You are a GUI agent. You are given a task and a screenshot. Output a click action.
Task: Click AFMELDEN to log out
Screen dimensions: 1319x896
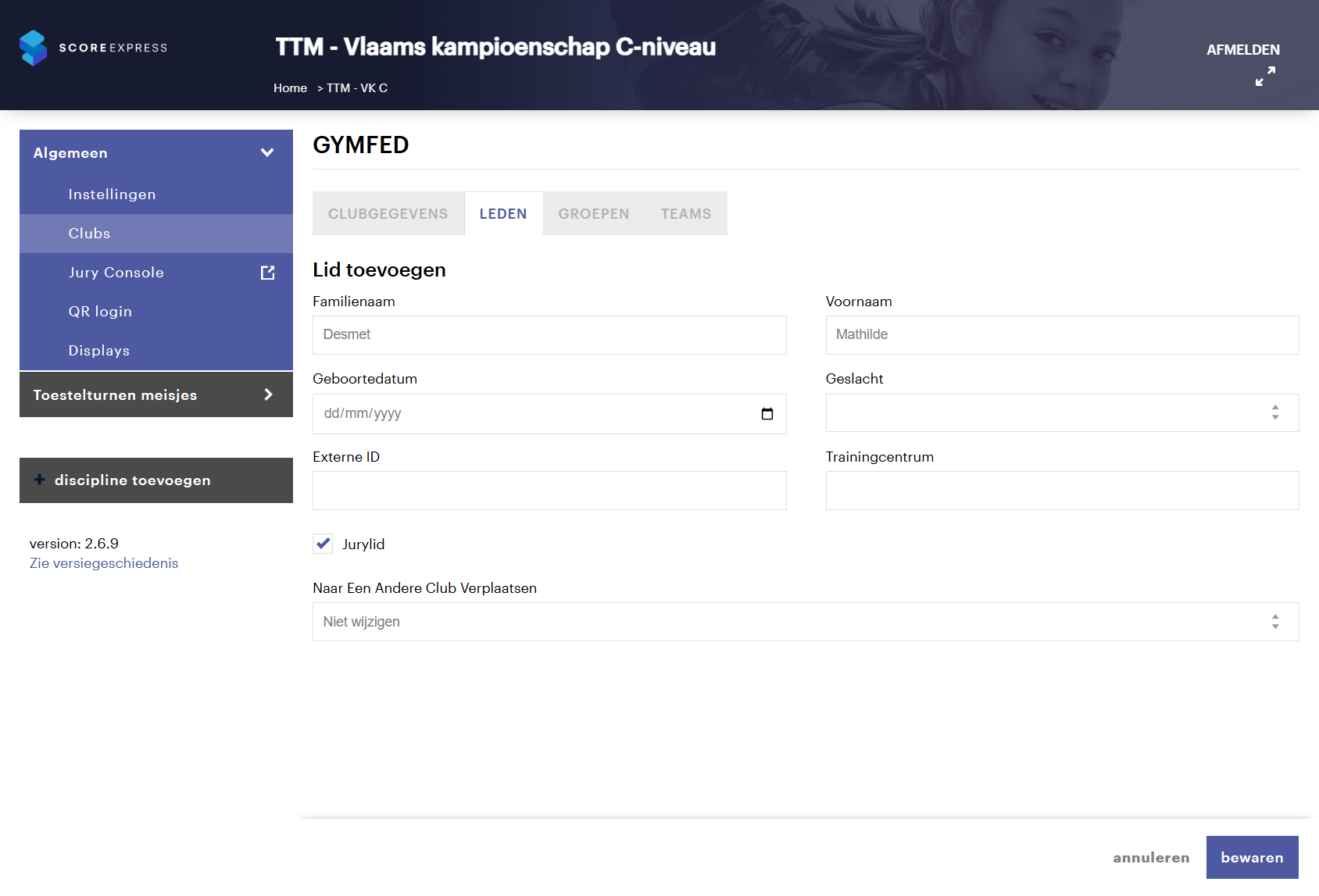point(1242,50)
